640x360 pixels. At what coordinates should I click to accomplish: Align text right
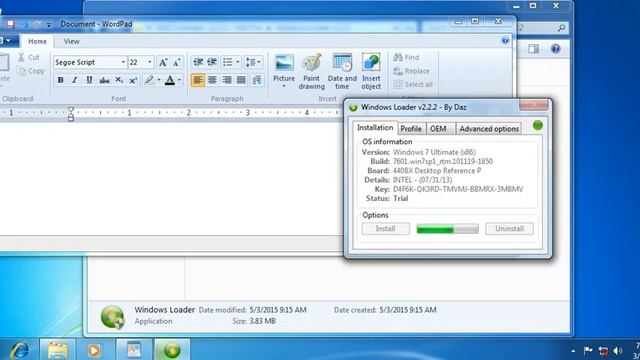[227, 80]
